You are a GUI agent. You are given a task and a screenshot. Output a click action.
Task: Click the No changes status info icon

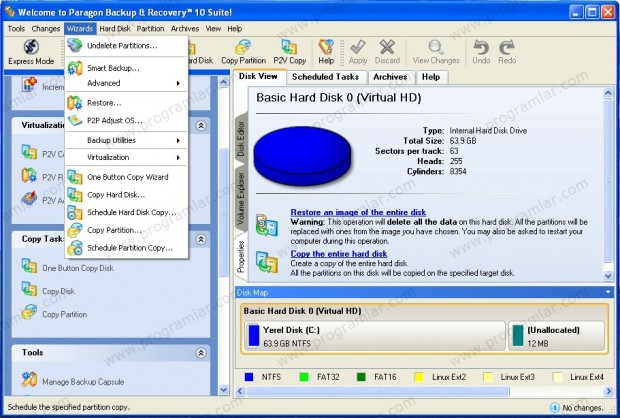(x=555, y=407)
